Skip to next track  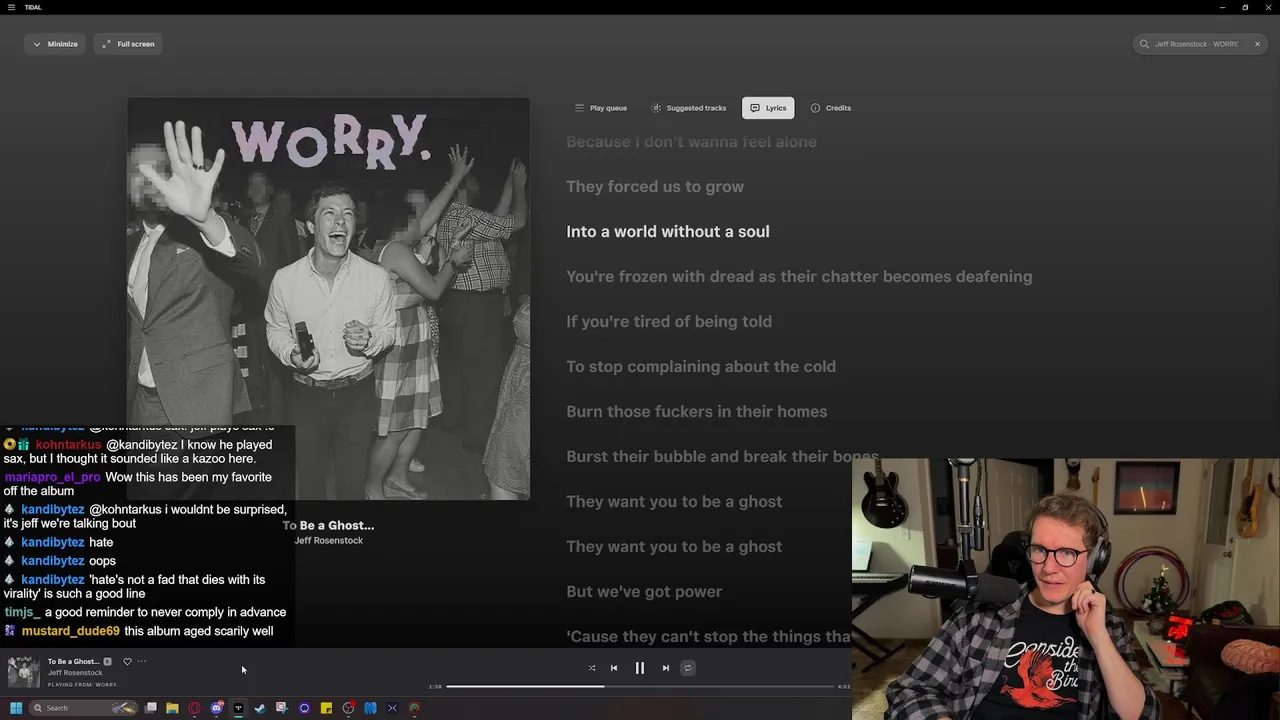click(666, 668)
